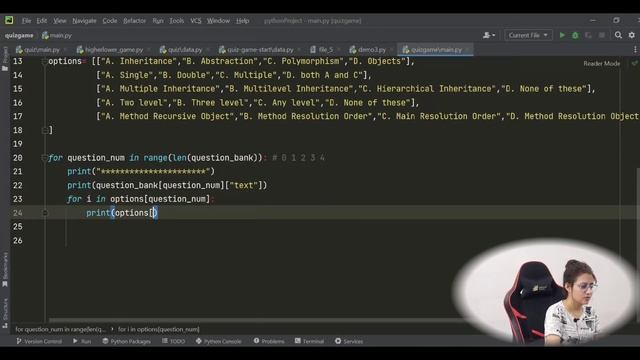The width and height of the screenshot is (640, 360).
Task: Open the Terminal tool window
Action: point(309,341)
